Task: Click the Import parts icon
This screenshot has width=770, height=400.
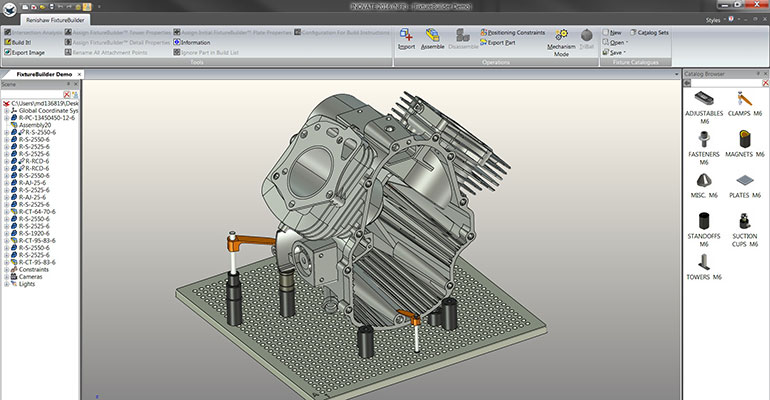Action: (406, 35)
